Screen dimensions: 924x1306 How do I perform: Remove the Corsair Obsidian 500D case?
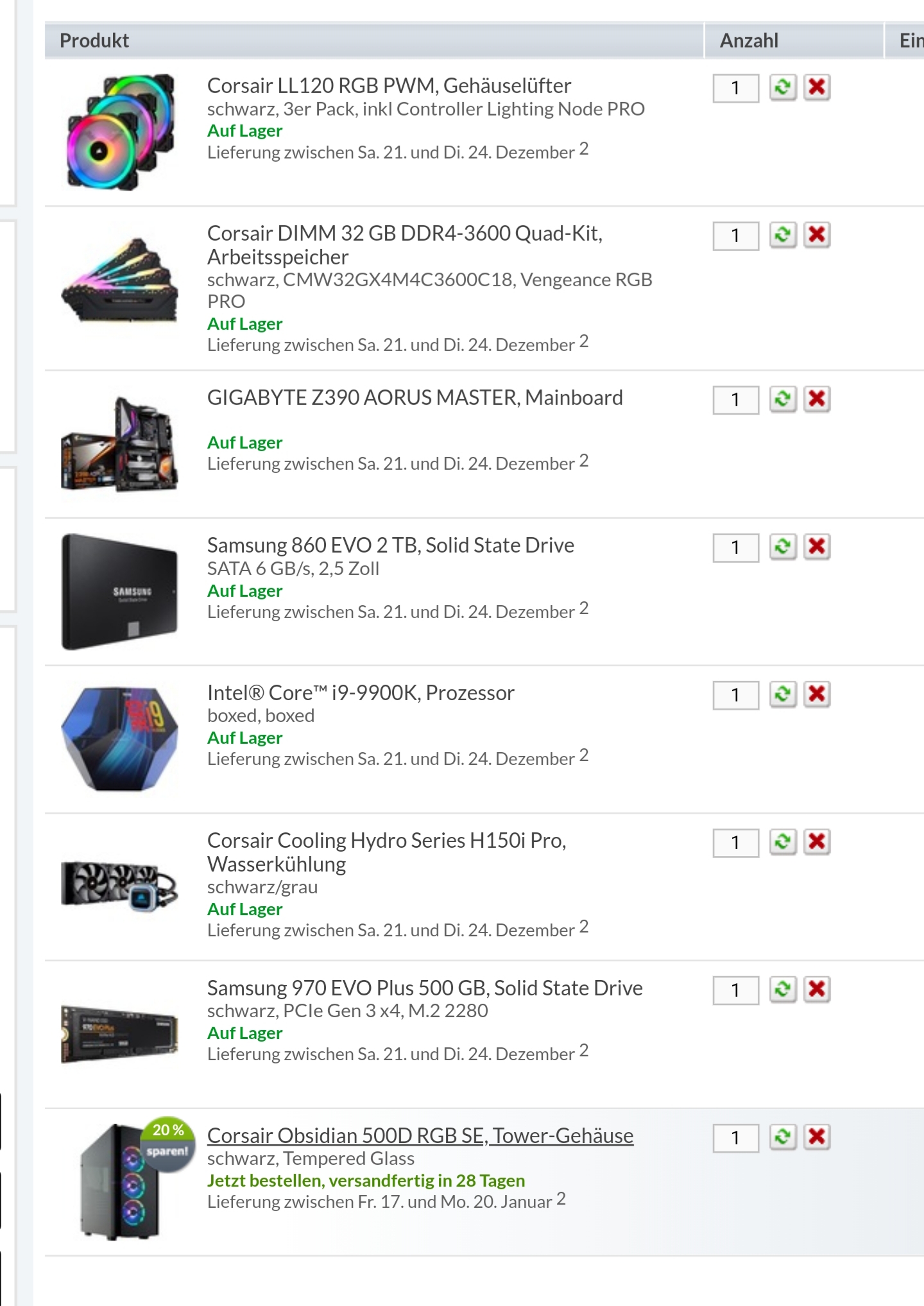click(817, 1137)
